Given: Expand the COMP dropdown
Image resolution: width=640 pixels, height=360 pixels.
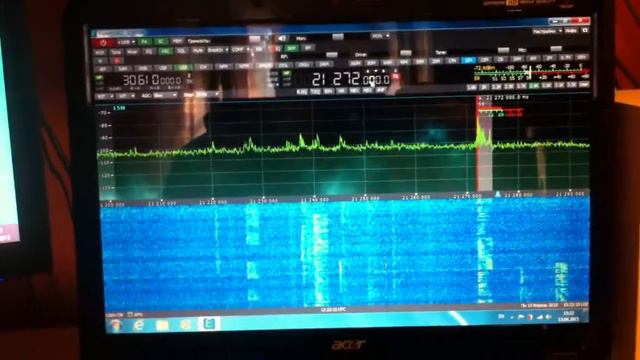Looking at the screenshot, I should 240,50.
